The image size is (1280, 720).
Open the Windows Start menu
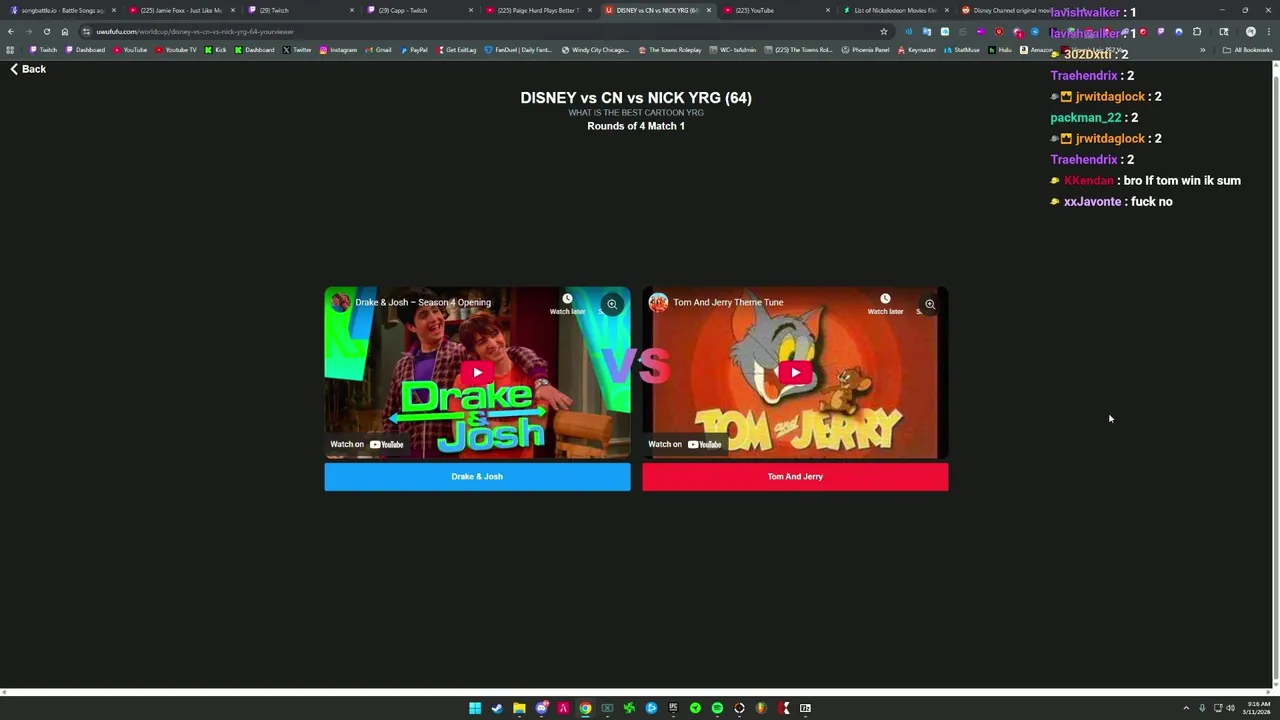[475, 708]
